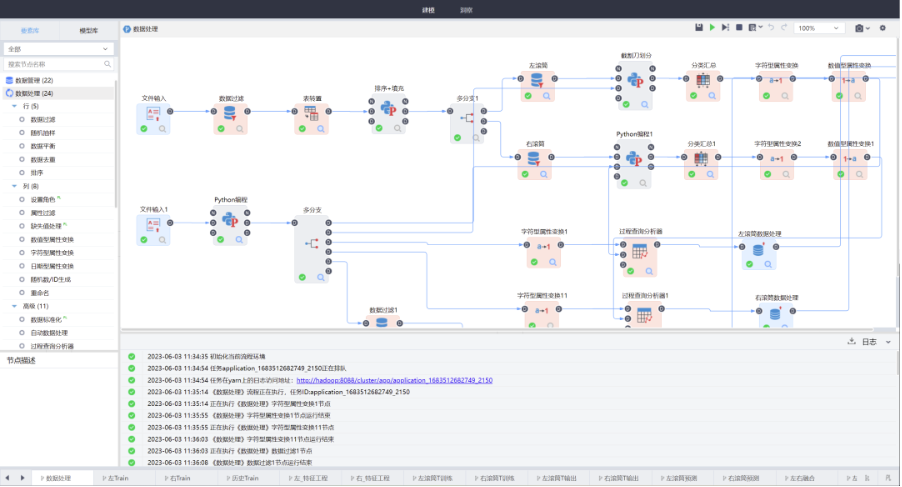Open the gear settings icon in the toolbar
Viewport: 902px width, 487px height.
pyautogui.click(x=882, y=28)
